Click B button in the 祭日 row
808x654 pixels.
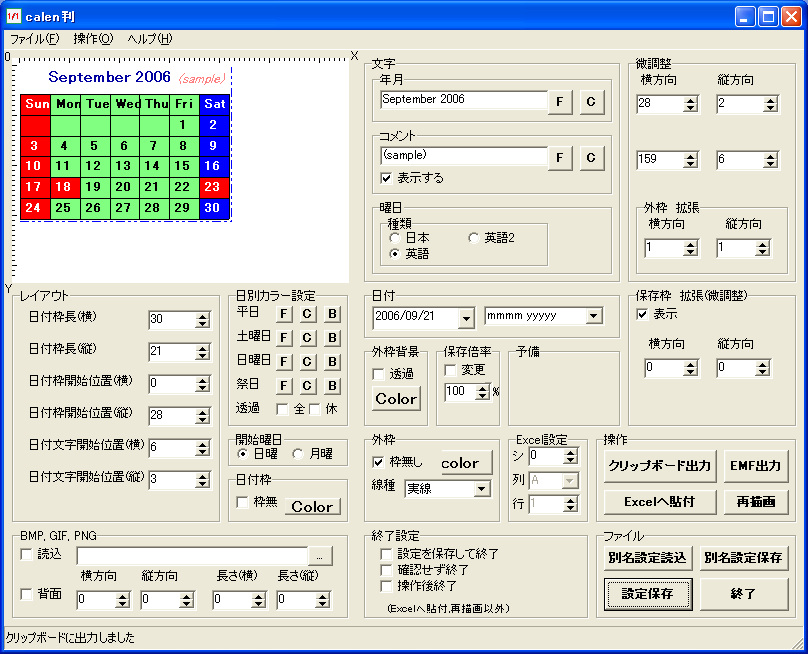click(x=332, y=385)
